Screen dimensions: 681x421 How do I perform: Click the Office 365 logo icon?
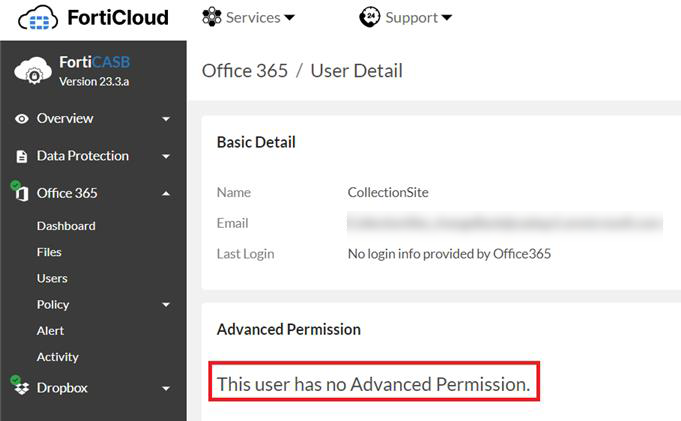21,193
